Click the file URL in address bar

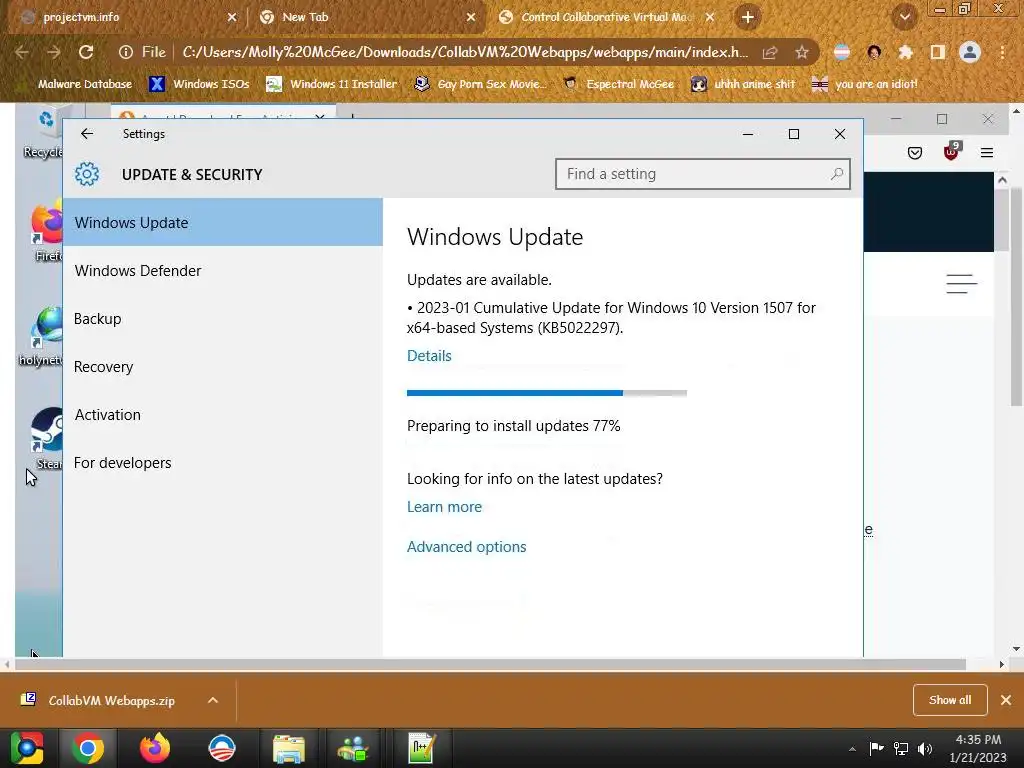[465, 52]
